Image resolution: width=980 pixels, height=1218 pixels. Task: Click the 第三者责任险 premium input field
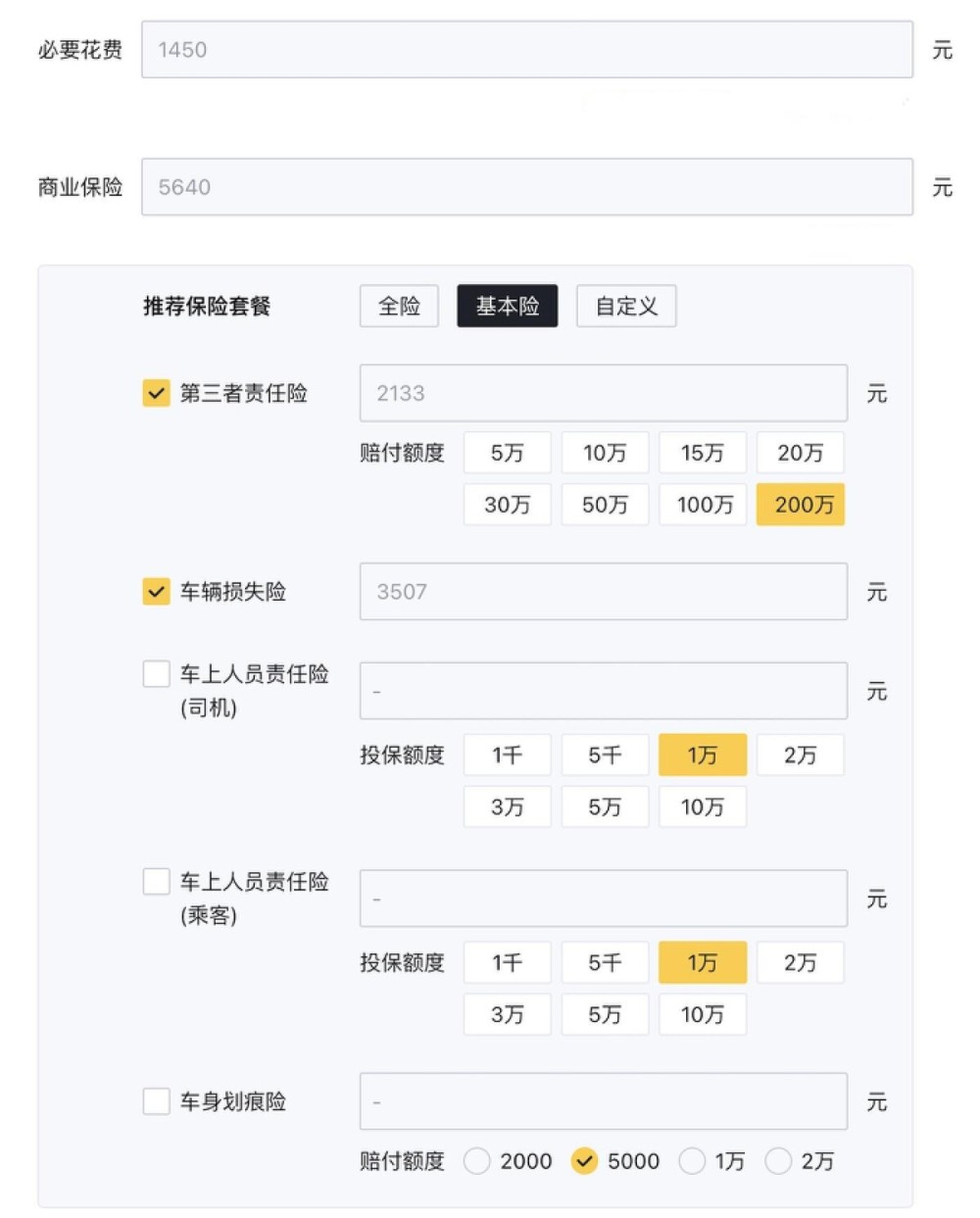pyautogui.click(x=603, y=394)
